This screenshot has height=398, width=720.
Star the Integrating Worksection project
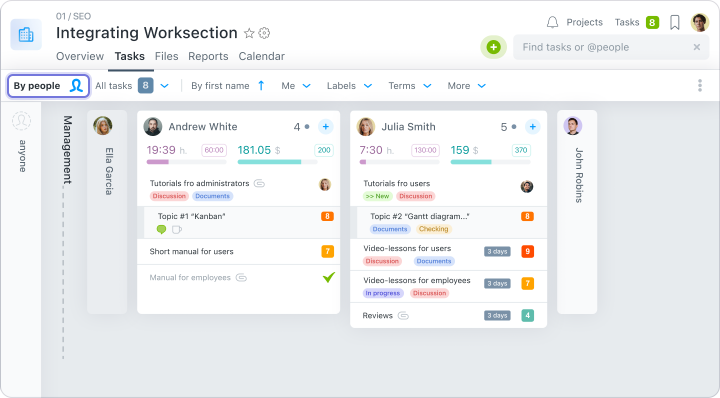[249, 33]
